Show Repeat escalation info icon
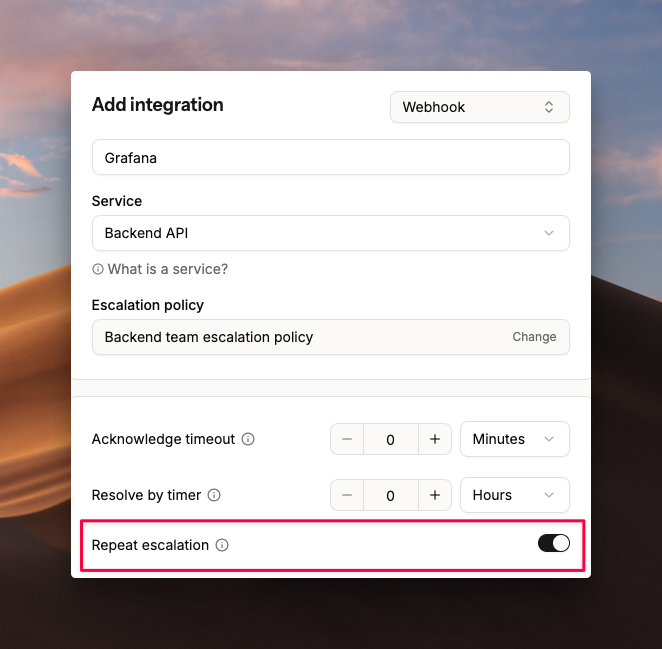This screenshot has height=649, width=662. (222, 545)
